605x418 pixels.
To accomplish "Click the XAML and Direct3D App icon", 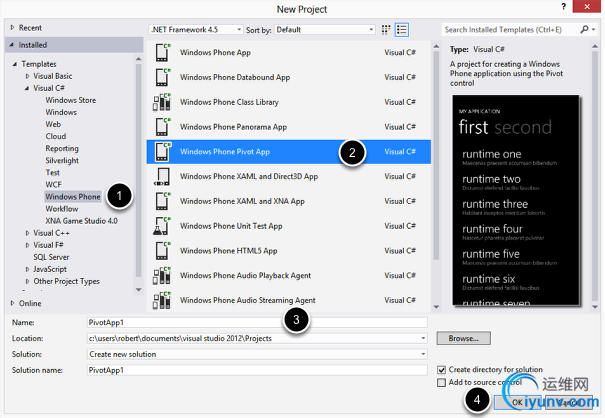I will coord(162,176).
